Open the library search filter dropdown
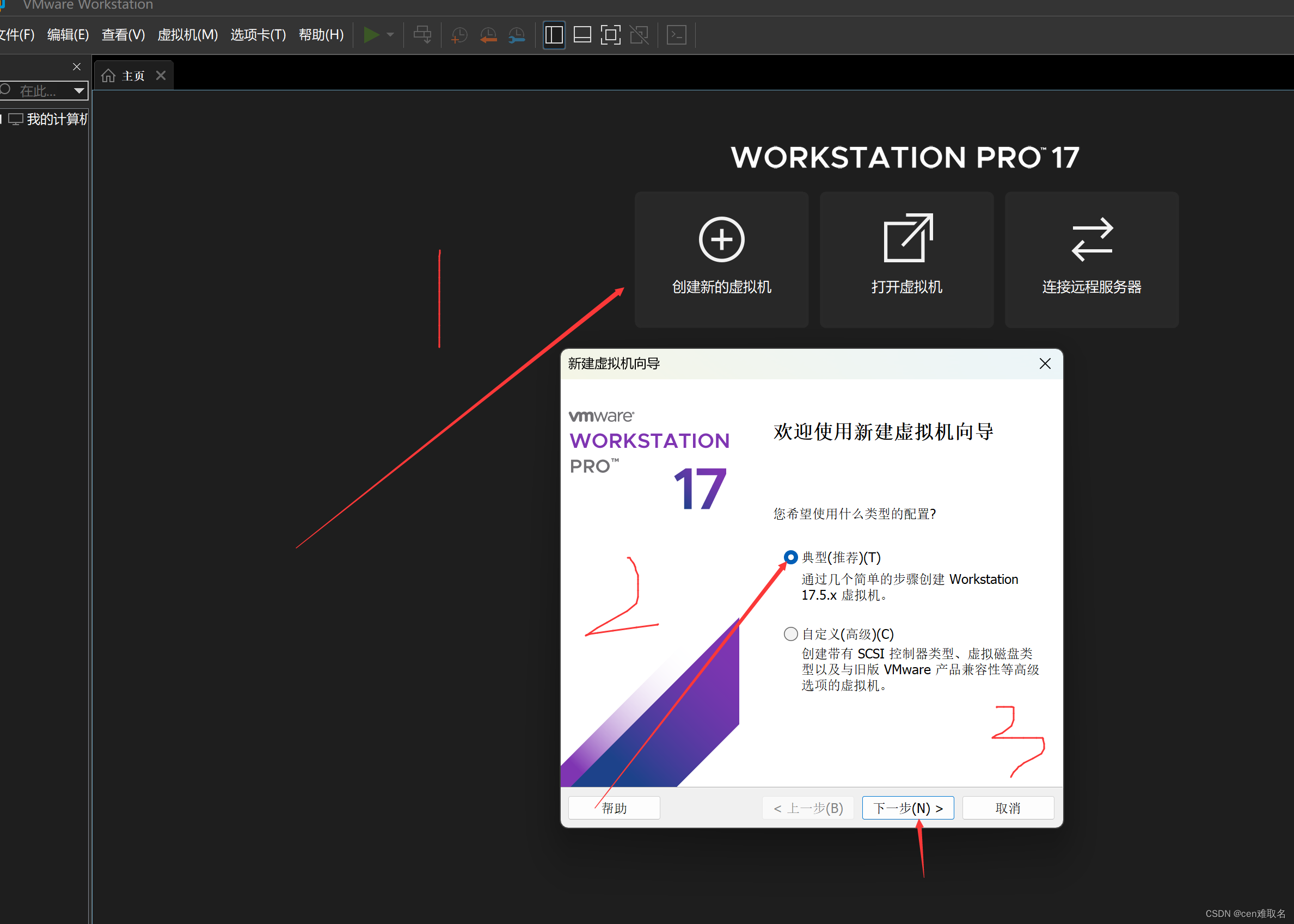Viewport: 1294px width, 924px height. (79, 90)
